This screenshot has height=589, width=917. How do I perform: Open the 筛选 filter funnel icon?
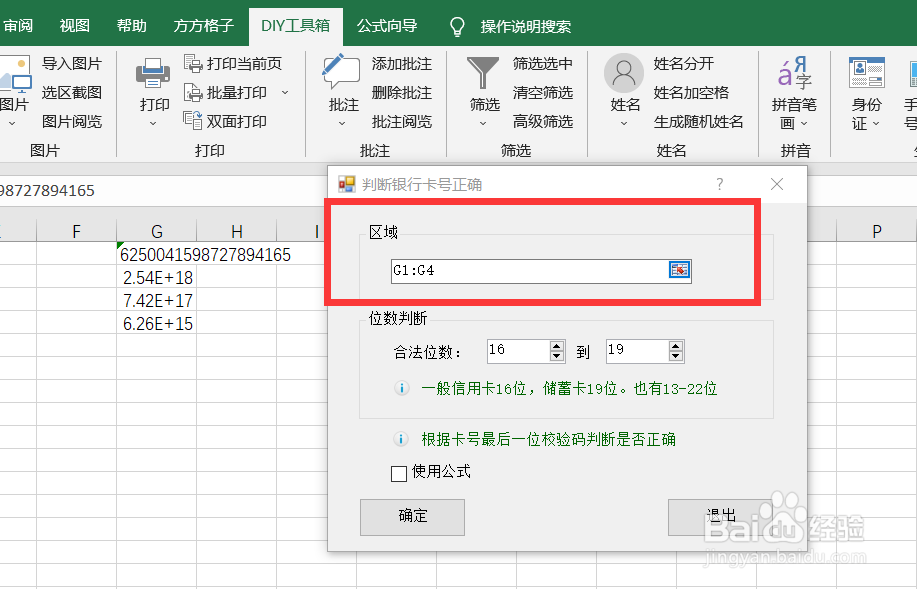pyautogui.click(x=483, y=72)
